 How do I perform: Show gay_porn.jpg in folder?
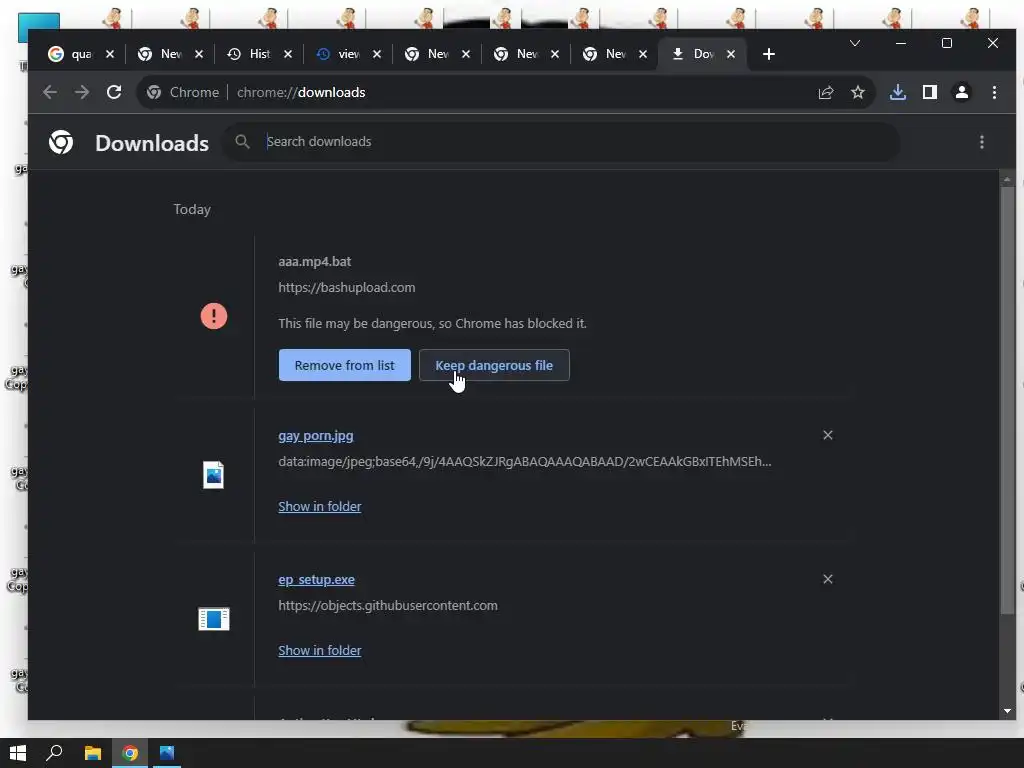pos(320,506)
